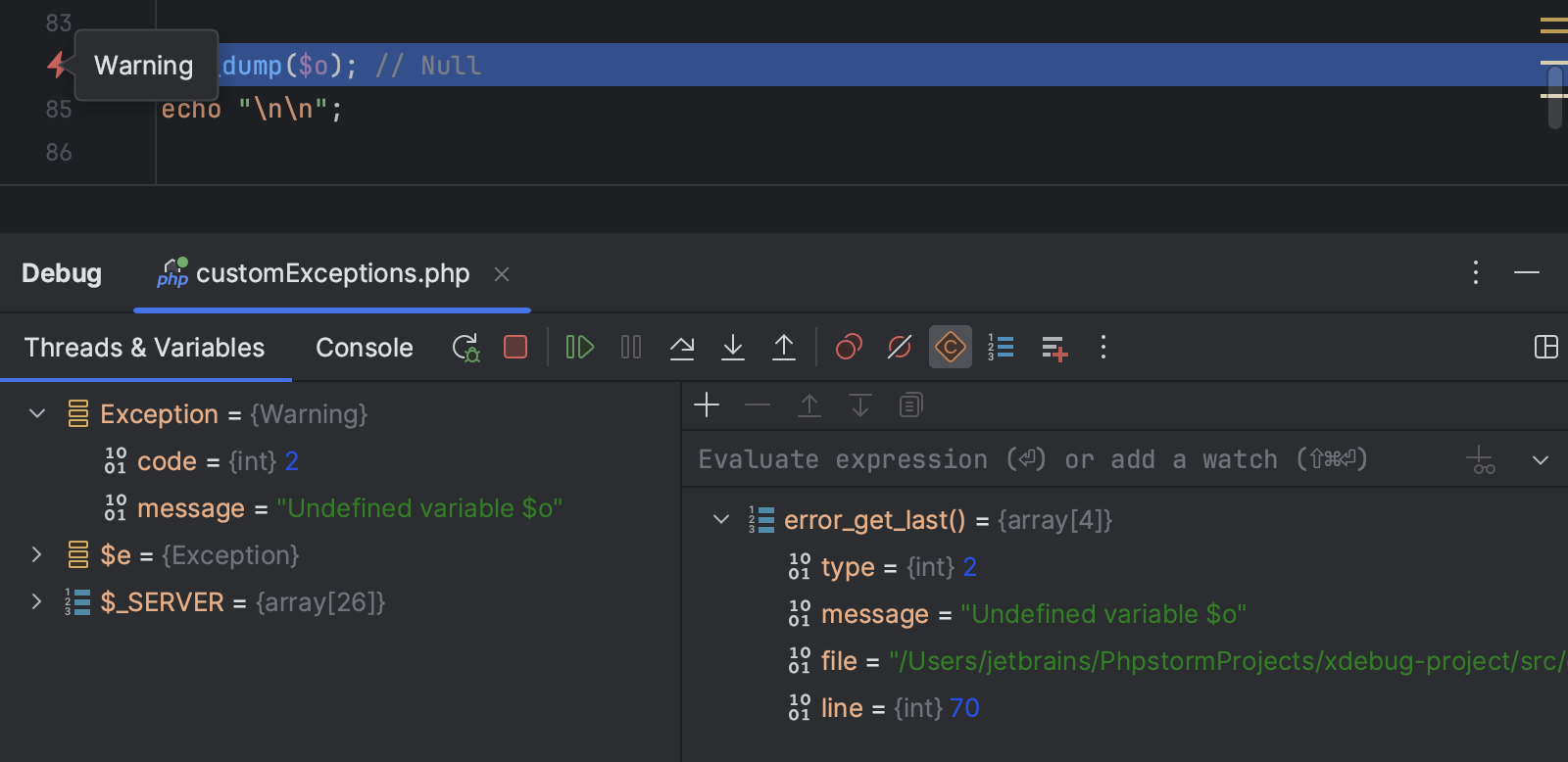Resume program execution

(579, 348)
